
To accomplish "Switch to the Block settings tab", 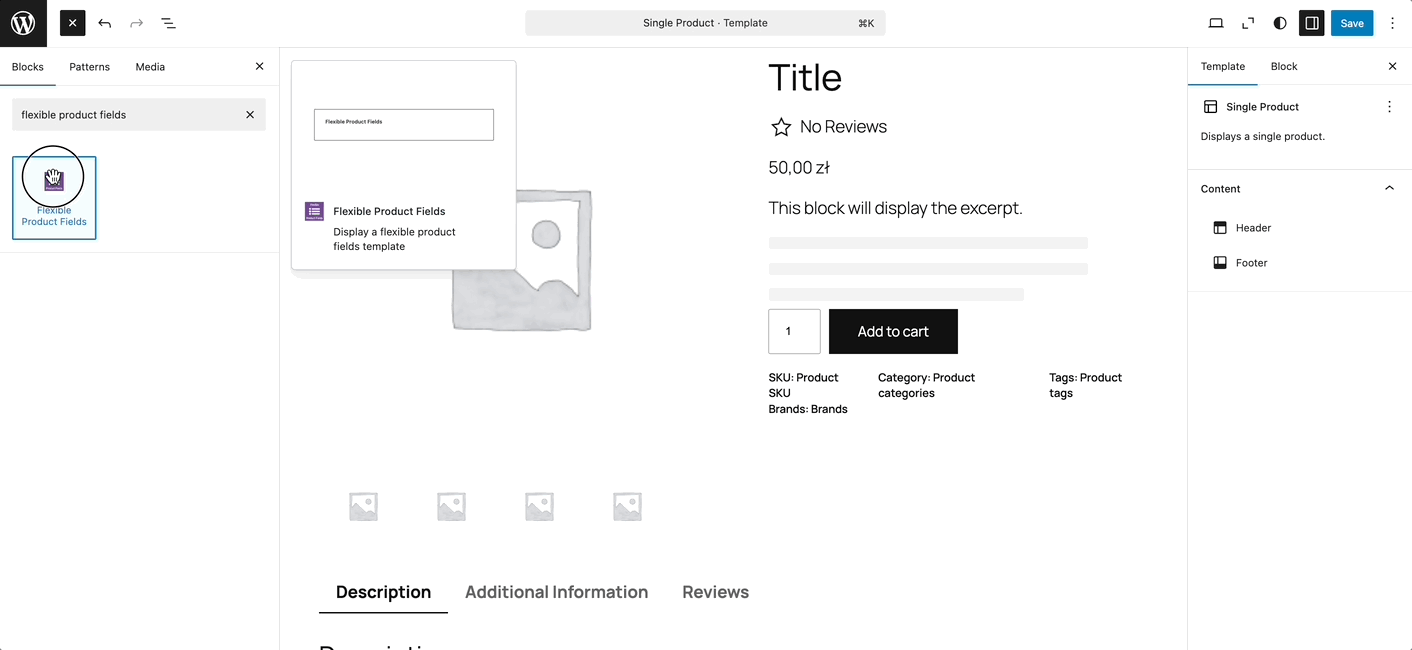I will [x=1283, y=67].
